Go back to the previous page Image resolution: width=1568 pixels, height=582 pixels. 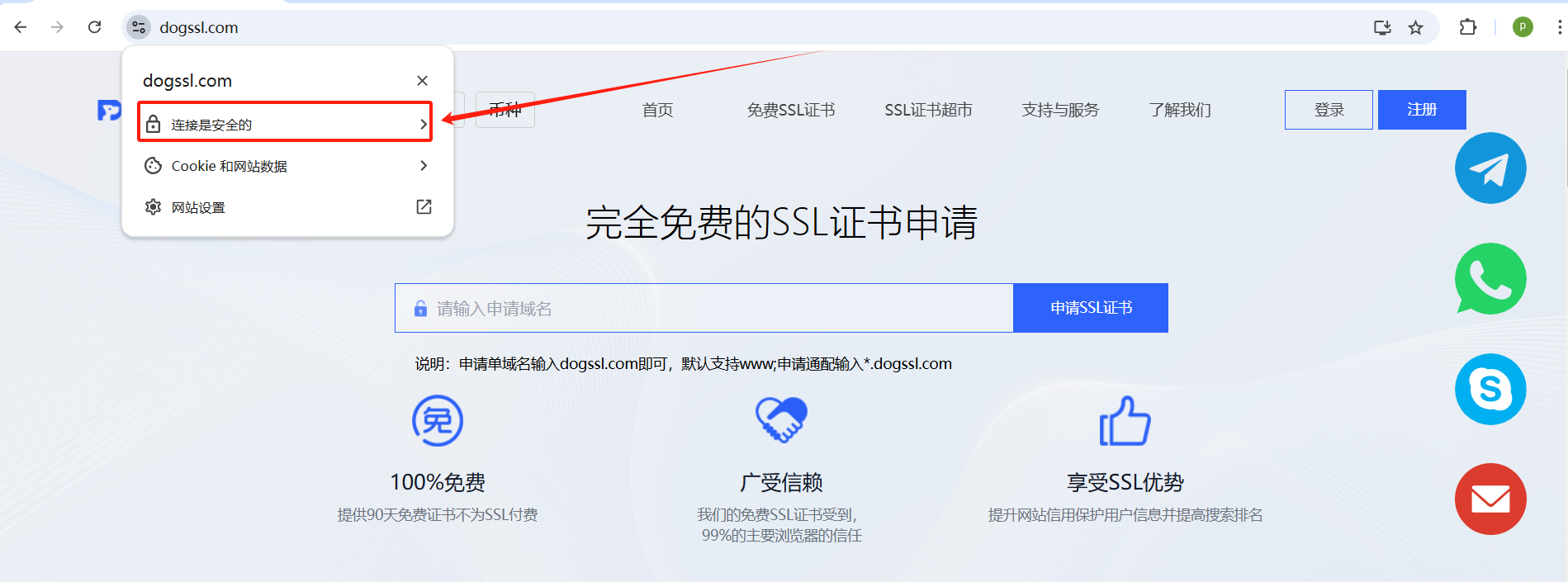pyautogui.click(x=21, y=27)
